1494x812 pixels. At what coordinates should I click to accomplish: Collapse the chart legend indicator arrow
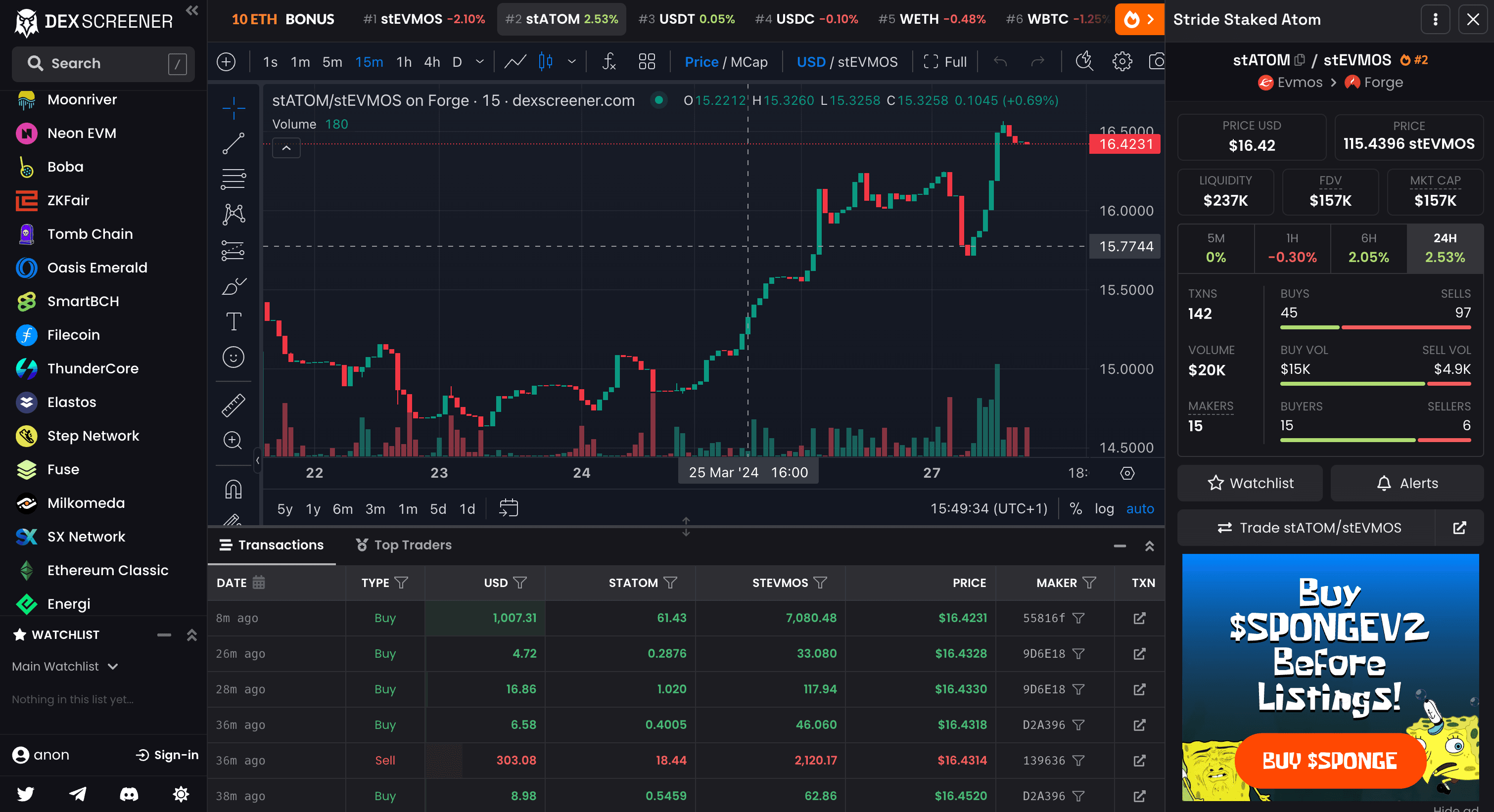point(286,148)
